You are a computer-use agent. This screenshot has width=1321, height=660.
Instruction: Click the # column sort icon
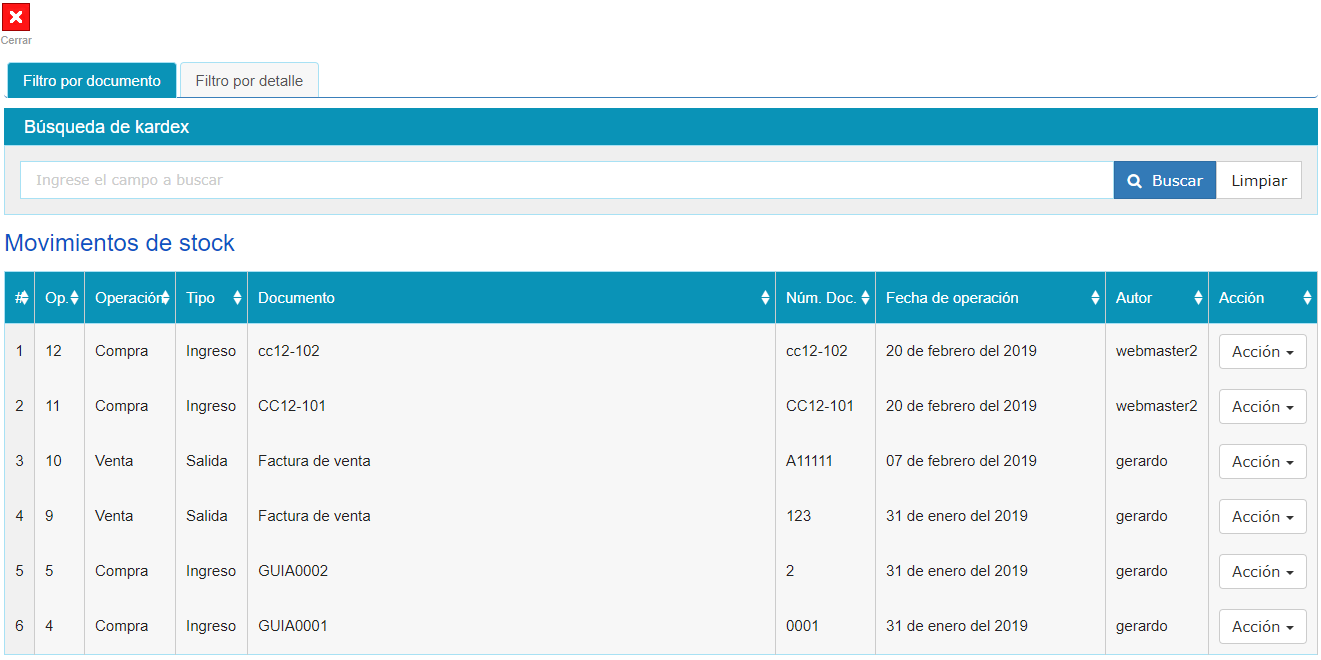[23, 298]
